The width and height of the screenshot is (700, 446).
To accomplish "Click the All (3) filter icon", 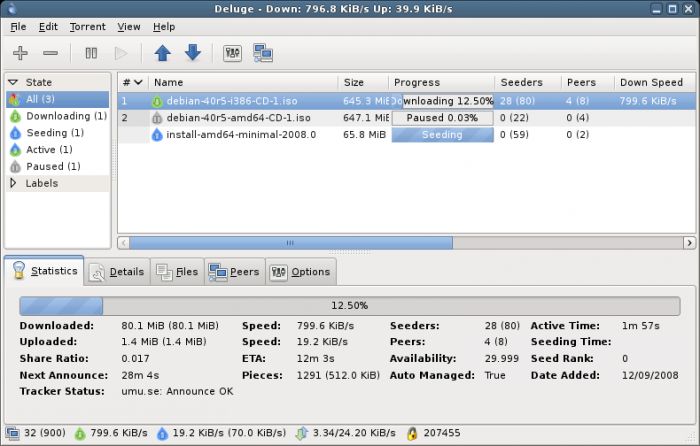I will [x=14, y=99].
